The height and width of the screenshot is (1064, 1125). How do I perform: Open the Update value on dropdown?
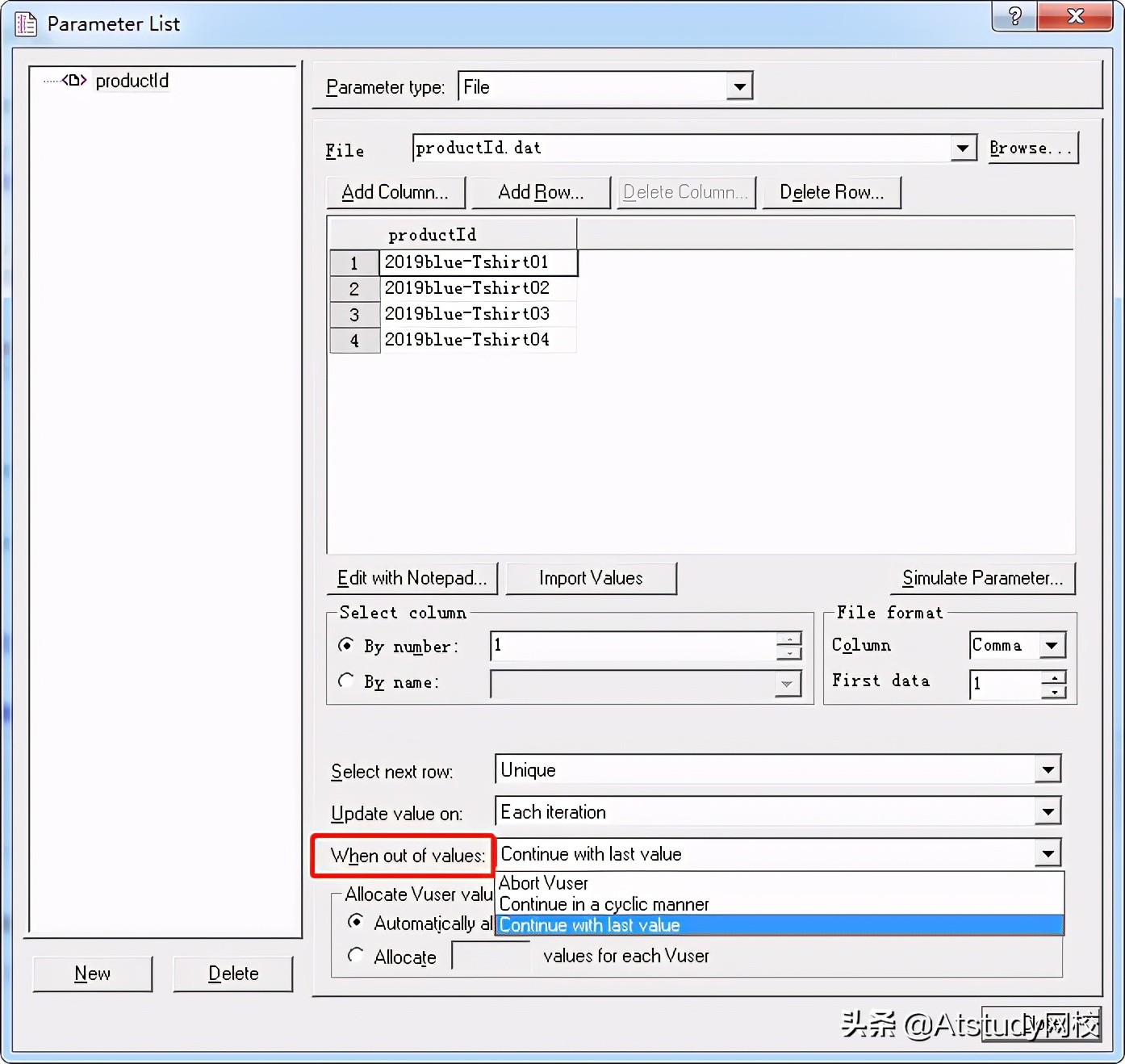click(1048, 811)
